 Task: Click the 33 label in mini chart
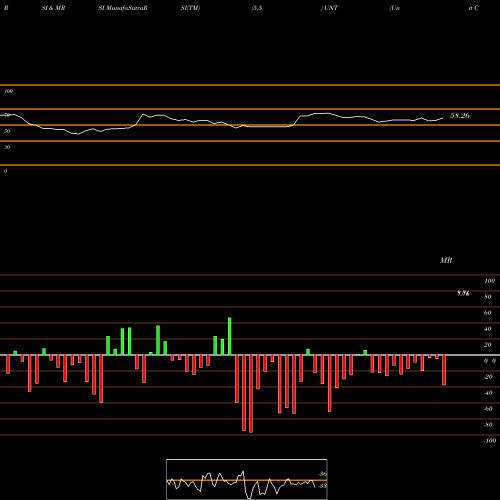[x=323, y=486]
